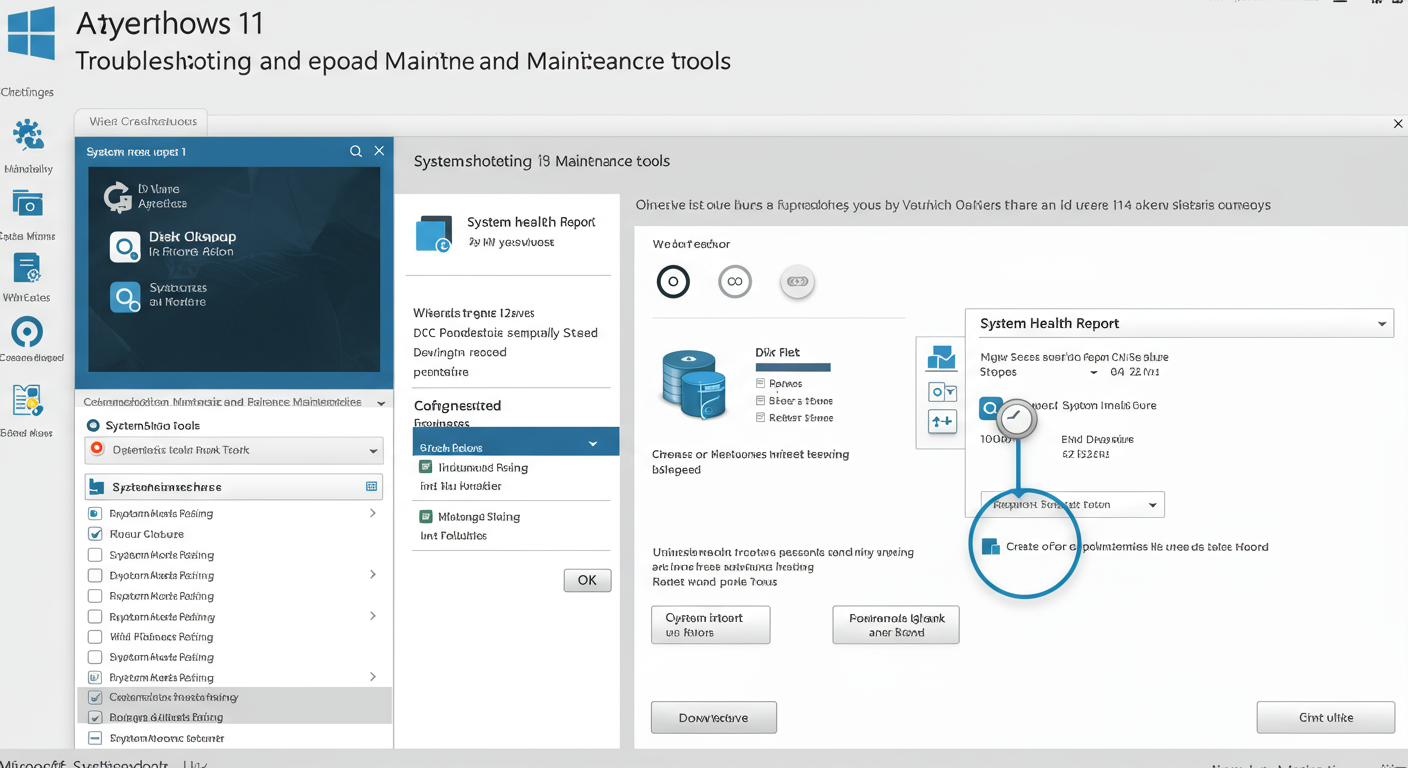
Task: Select the dark ring icon under Wedarfeador
Action: [x=673, y=282]
